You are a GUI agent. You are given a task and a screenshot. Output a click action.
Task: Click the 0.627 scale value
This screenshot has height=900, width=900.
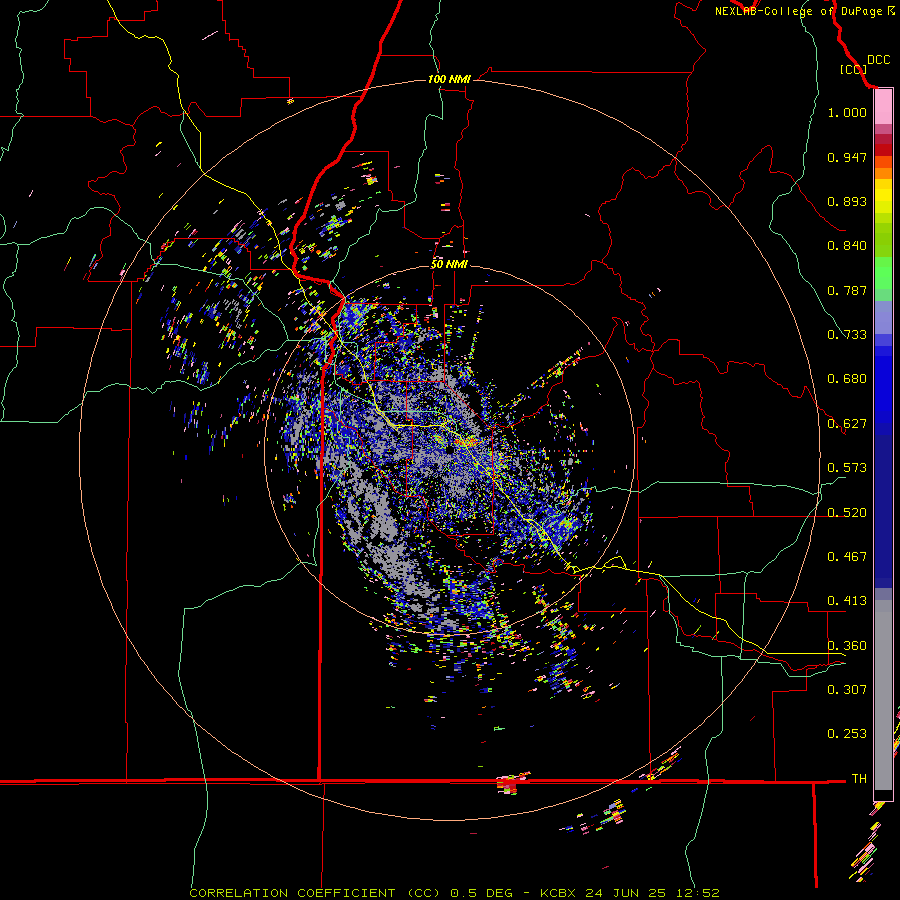coord(847,424)
